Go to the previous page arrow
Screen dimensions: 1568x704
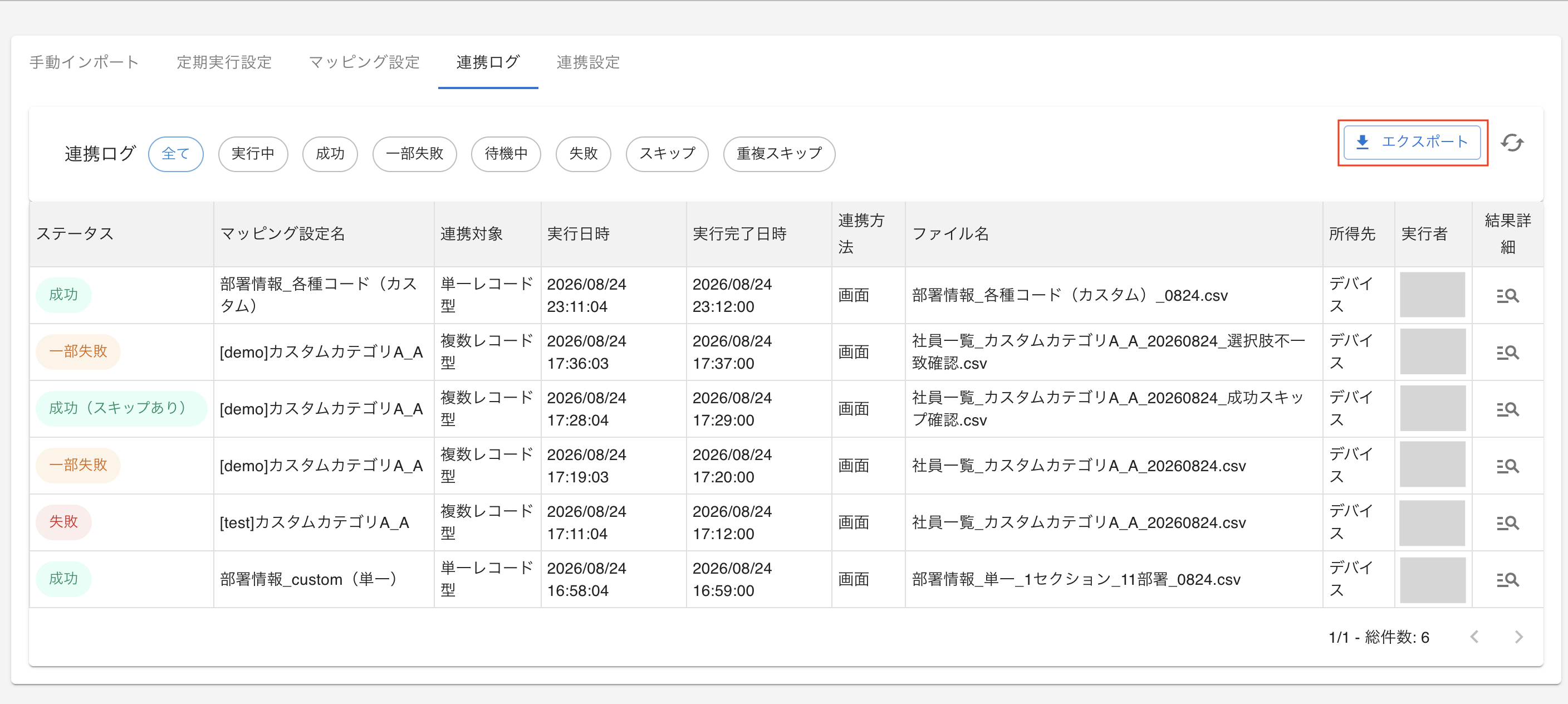(x=1474, y=637)
